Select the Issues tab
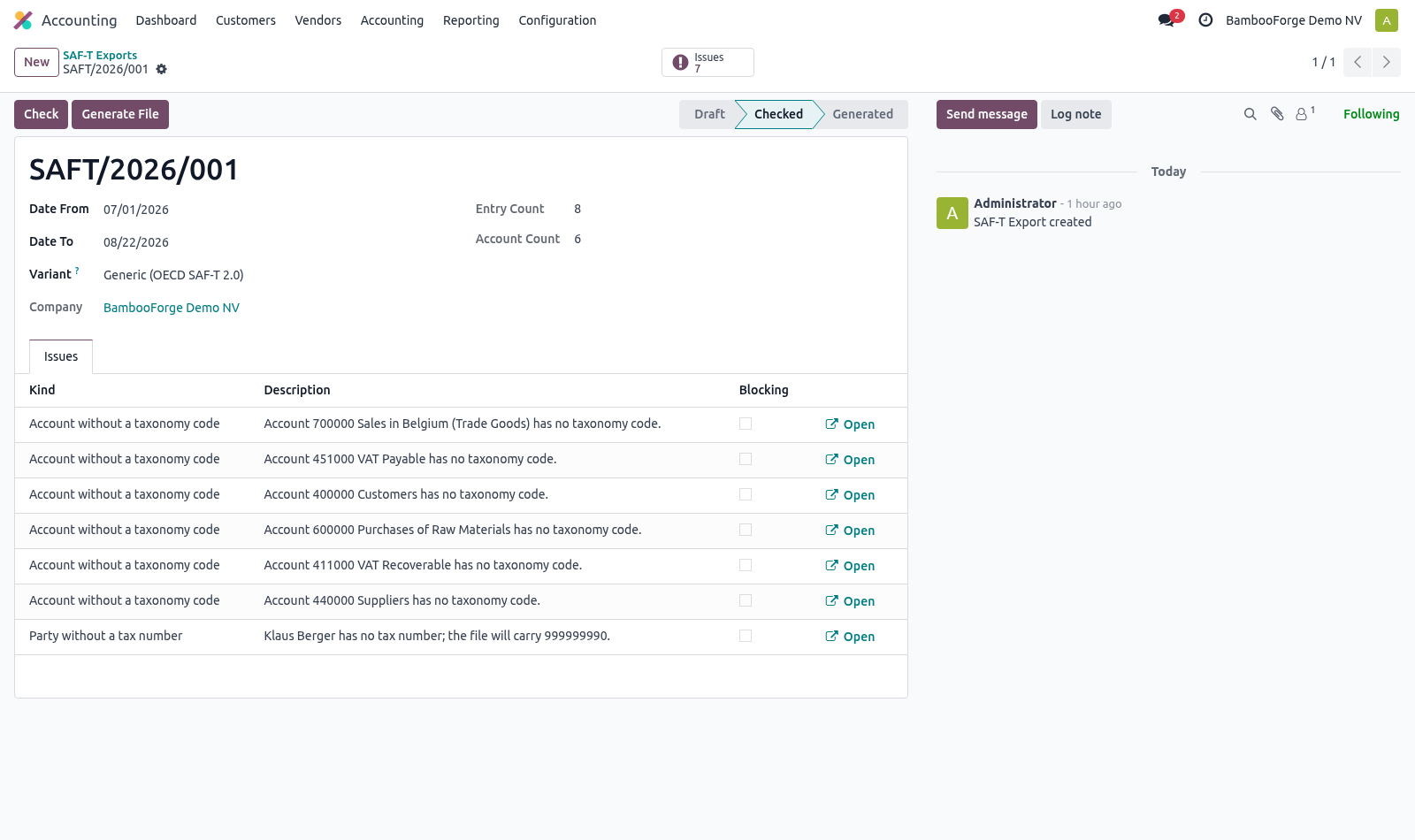The height and width of the screenshot is (840, 1415). (61, 356)
